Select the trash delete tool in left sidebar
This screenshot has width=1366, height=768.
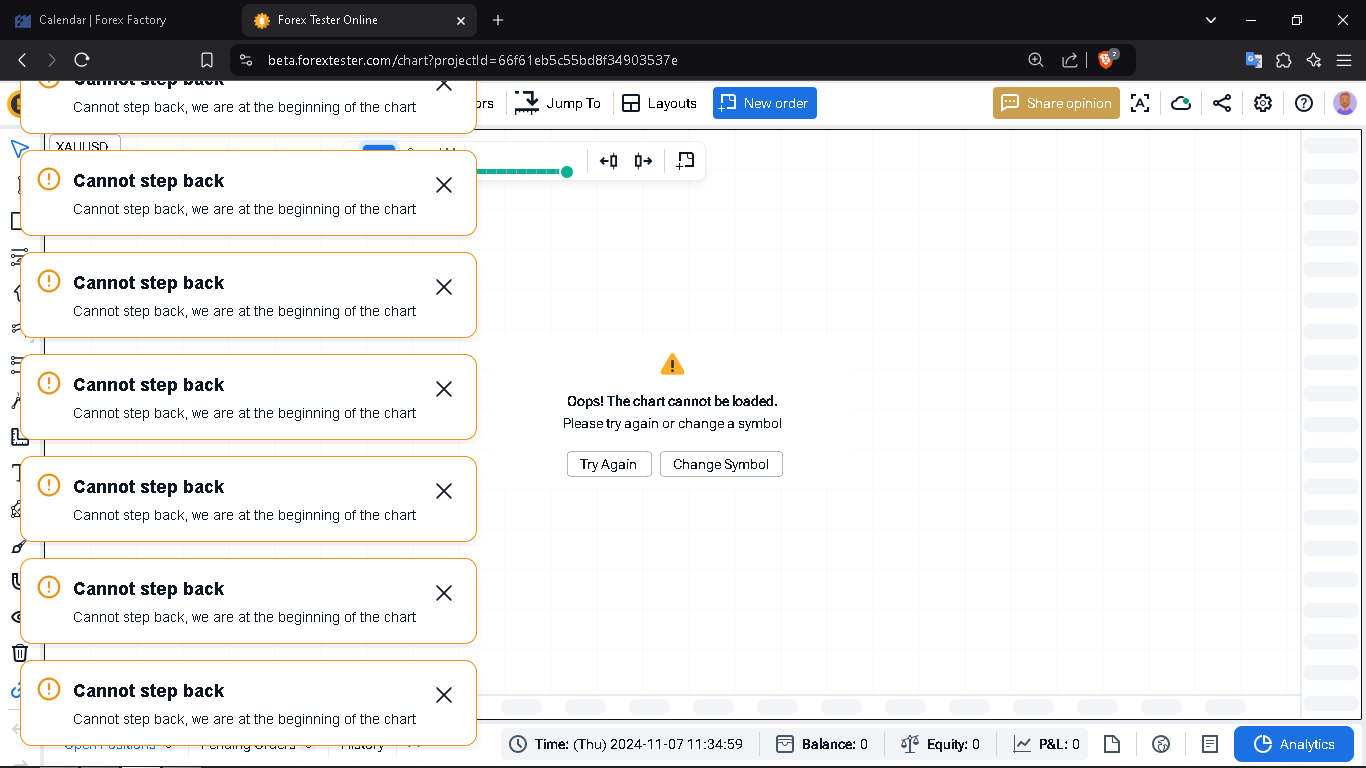click(x=19, y=653)
